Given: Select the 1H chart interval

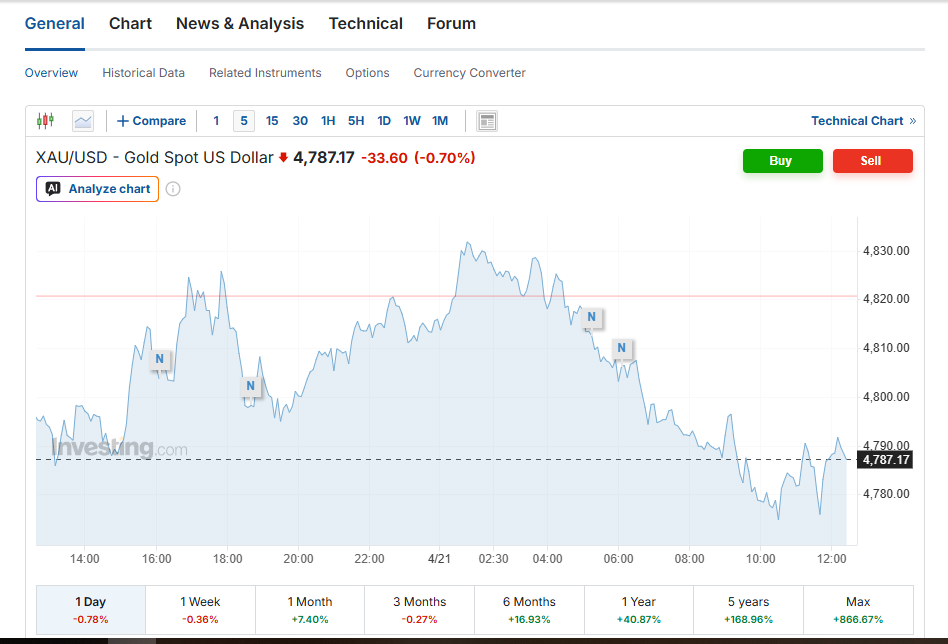Looking at the screenshot, I should [328, 121].
